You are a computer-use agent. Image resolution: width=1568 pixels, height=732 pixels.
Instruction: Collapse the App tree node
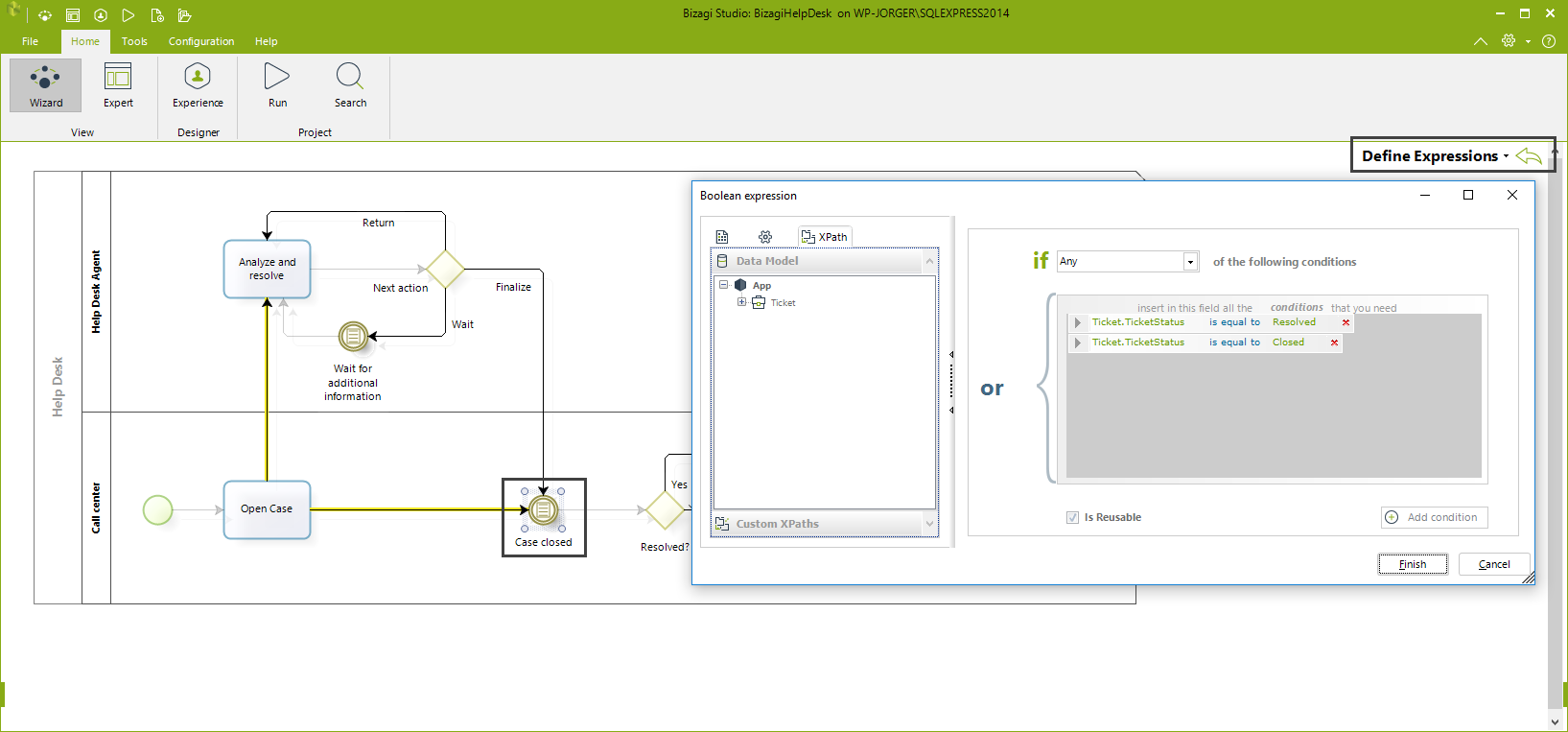[x=724, y=285]
